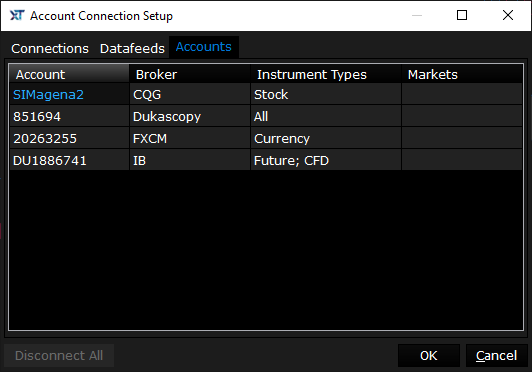This screenshot has height=372, width=532.
Task: Click the Instrument Types column header
Action: [326, 74]
